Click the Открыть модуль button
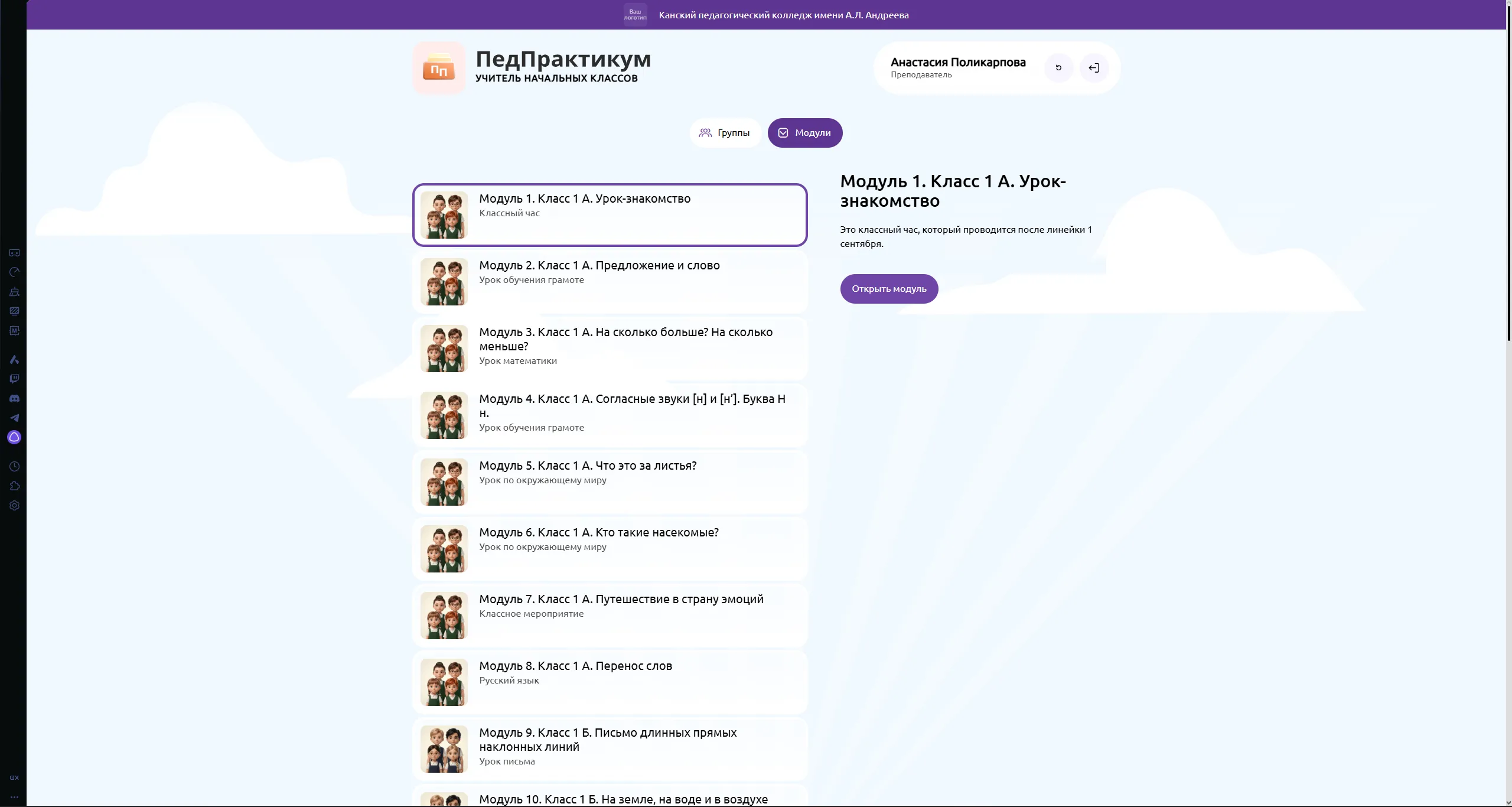The image size is (1512, 807). click(x=889, y=289)
